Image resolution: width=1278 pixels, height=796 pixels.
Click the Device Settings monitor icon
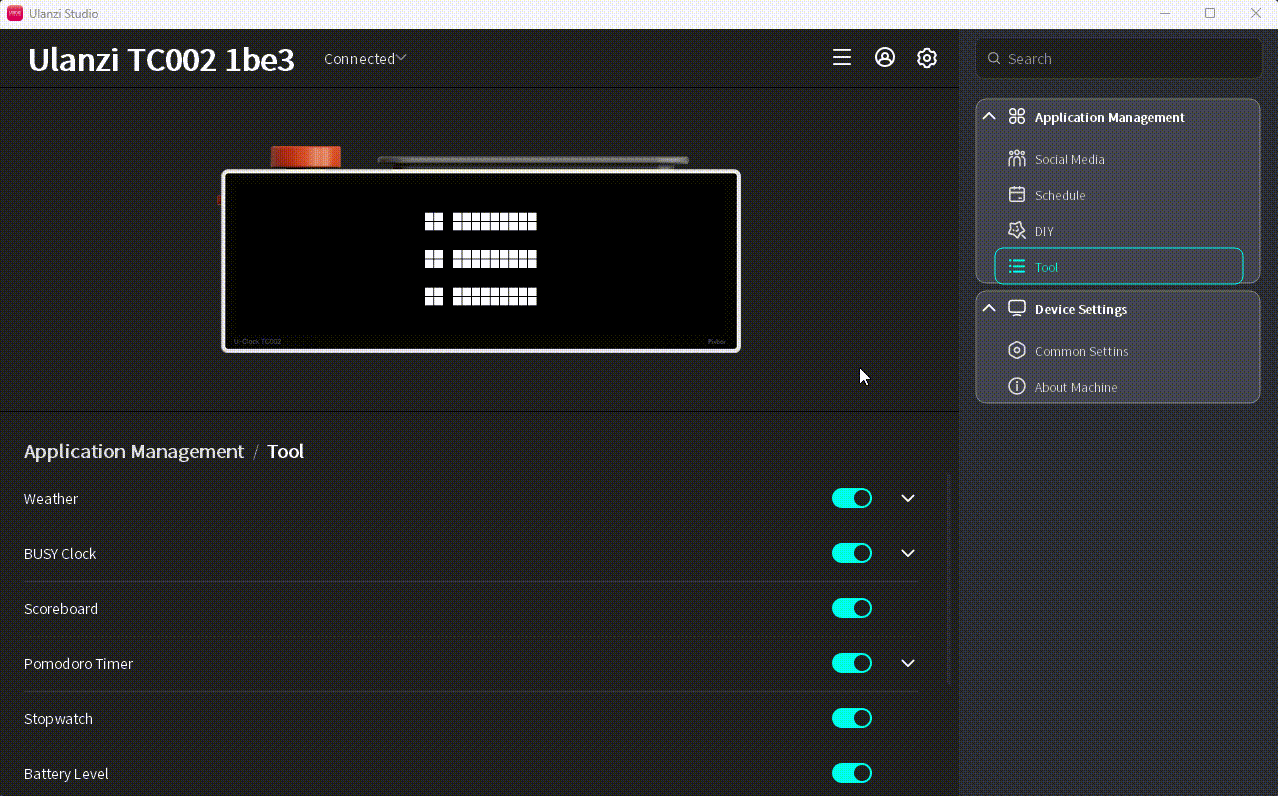pyautogui.click(x=1017, y=309)
